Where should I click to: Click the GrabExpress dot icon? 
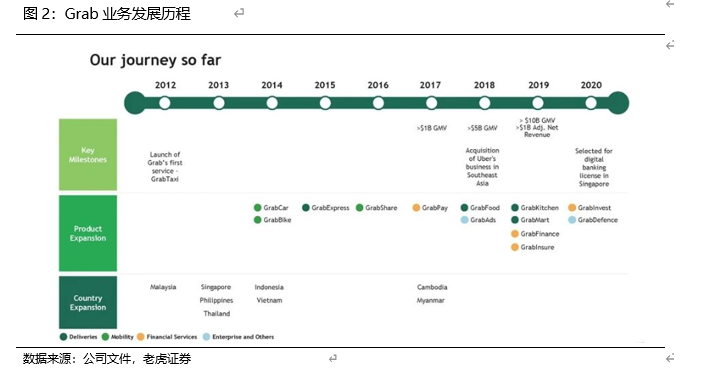pyautogui.click(x=306, y=208)
